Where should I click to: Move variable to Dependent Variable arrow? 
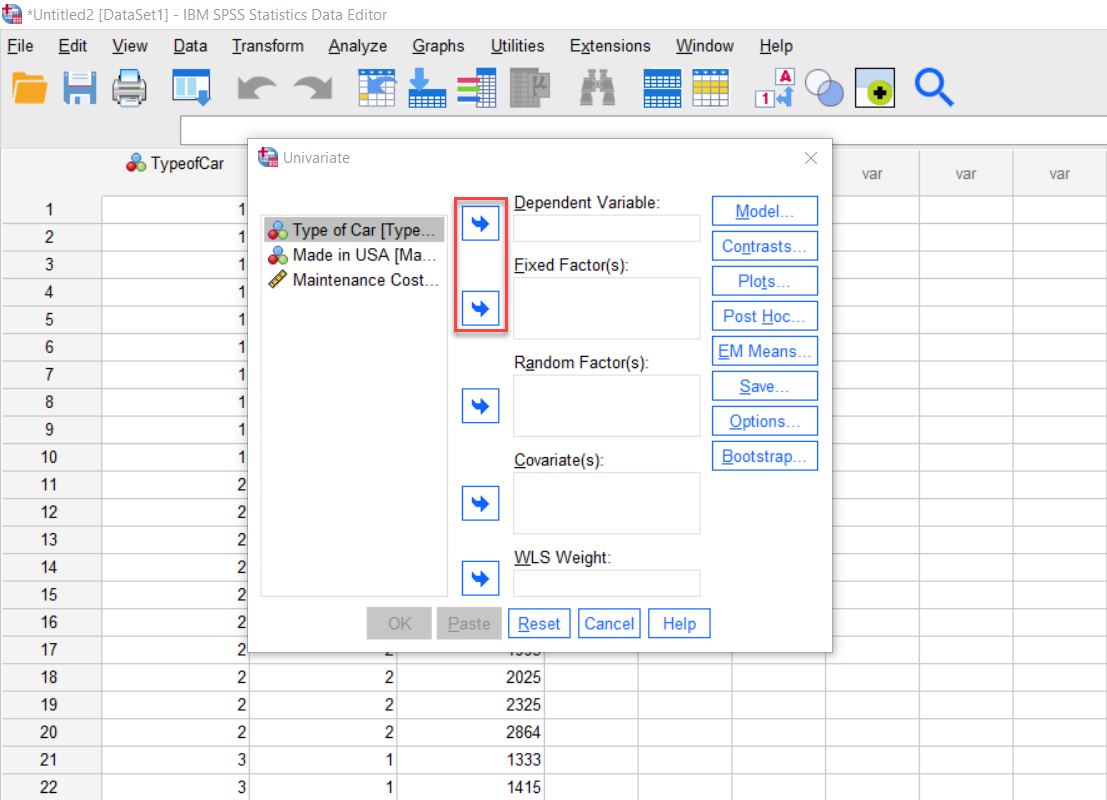click(480, 224)
